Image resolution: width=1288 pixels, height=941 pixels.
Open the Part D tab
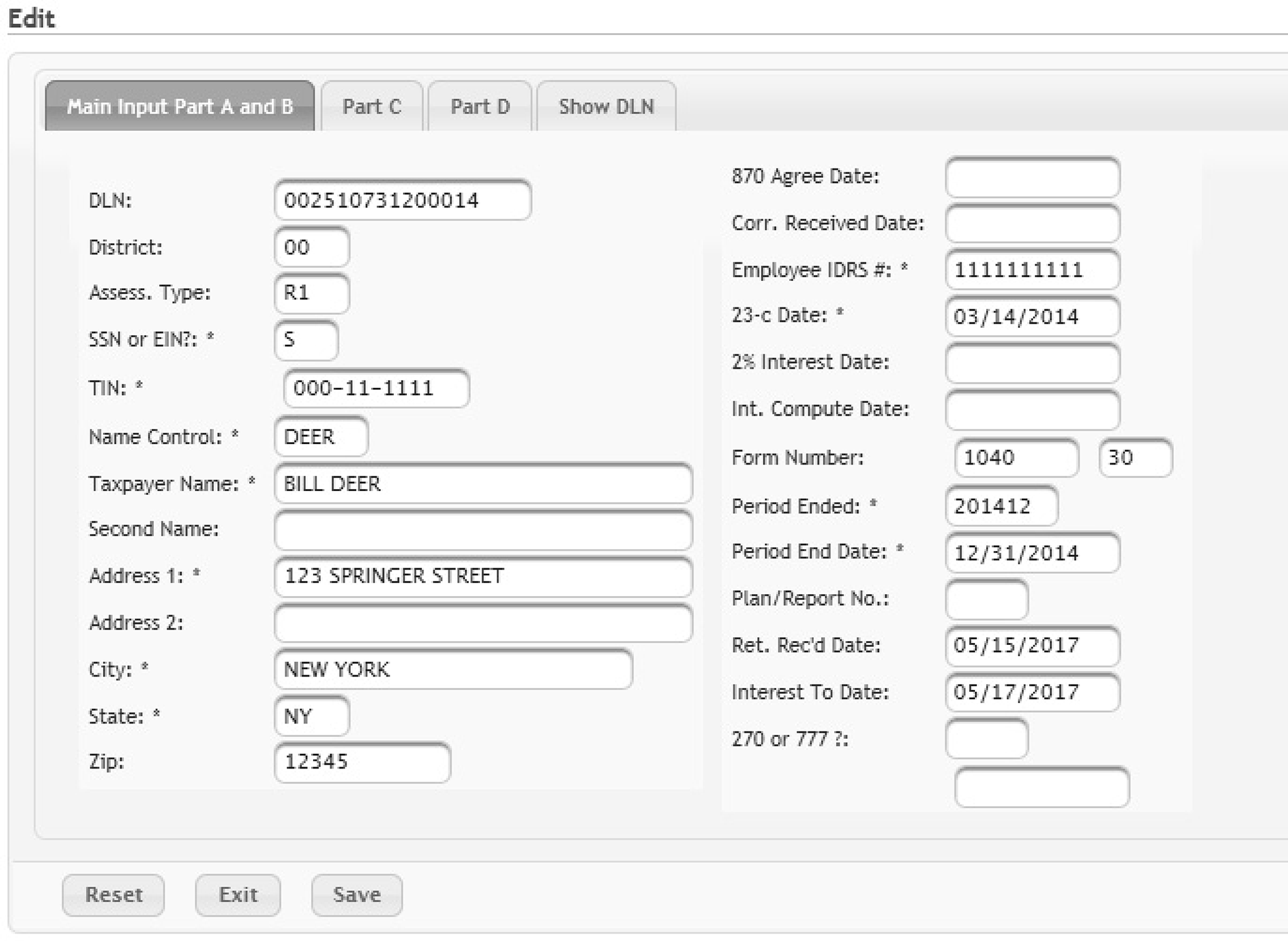480,106
